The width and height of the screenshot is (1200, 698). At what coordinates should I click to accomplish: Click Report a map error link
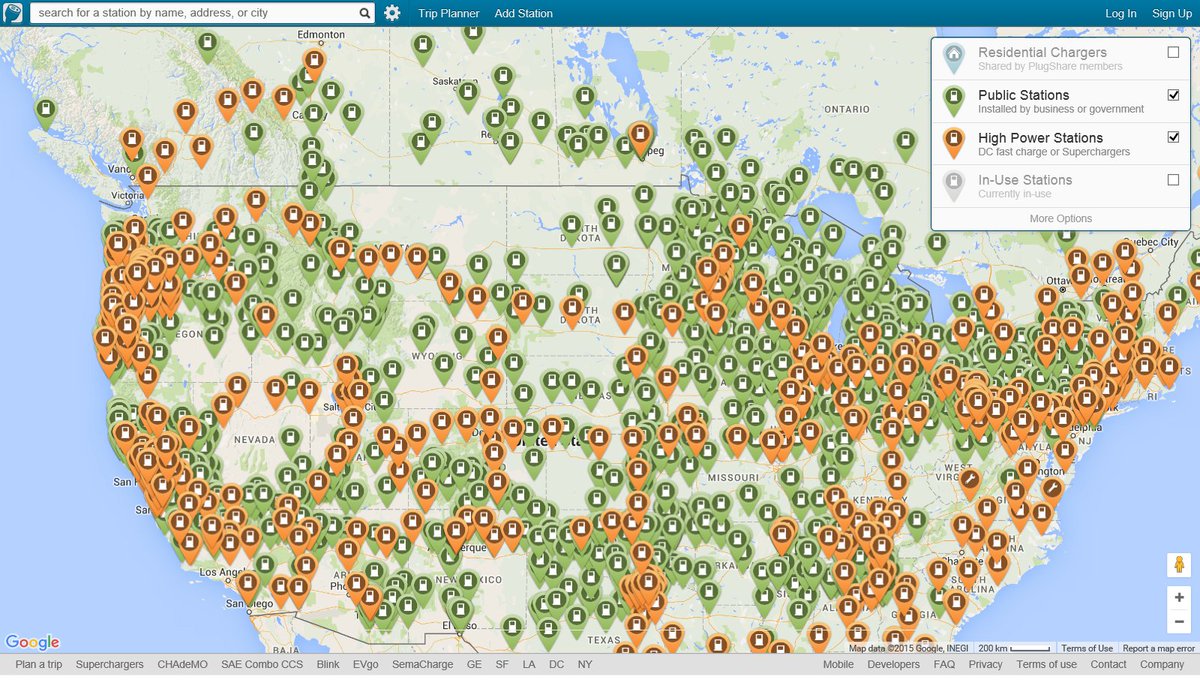click(1158, 649)
